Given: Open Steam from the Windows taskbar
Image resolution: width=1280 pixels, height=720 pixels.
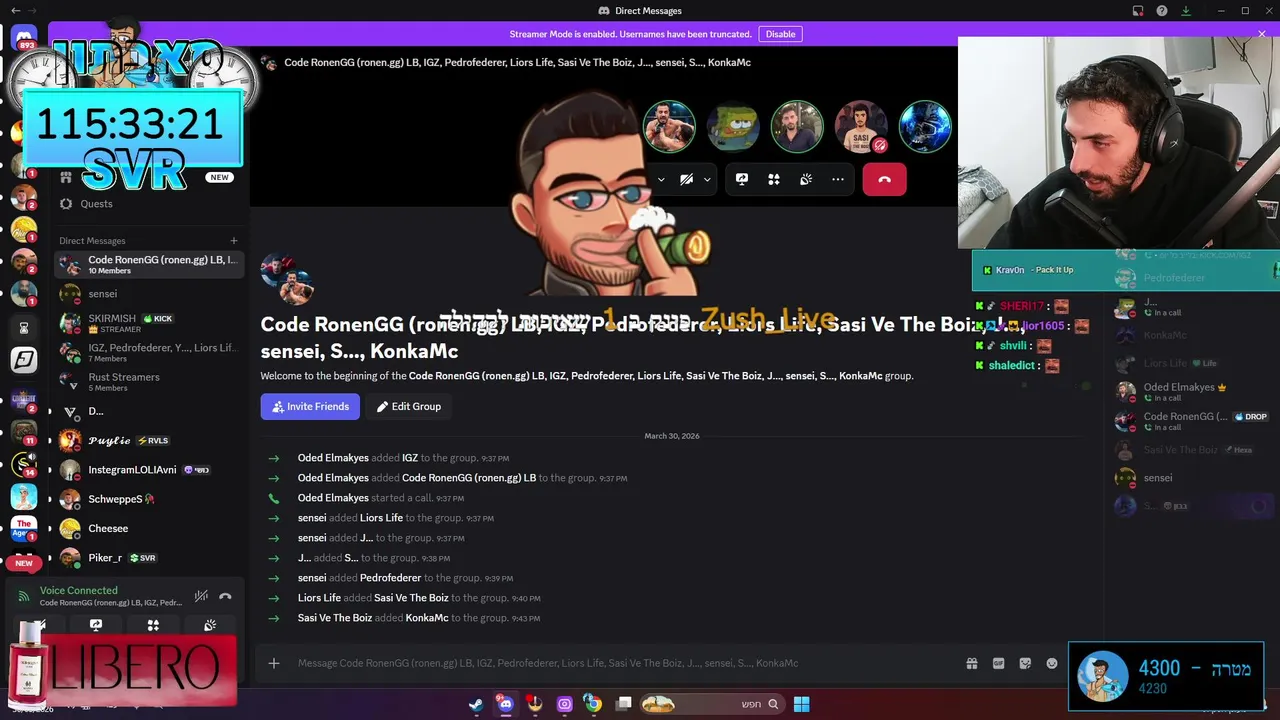Looking at the screenshot, I should 477,704.
